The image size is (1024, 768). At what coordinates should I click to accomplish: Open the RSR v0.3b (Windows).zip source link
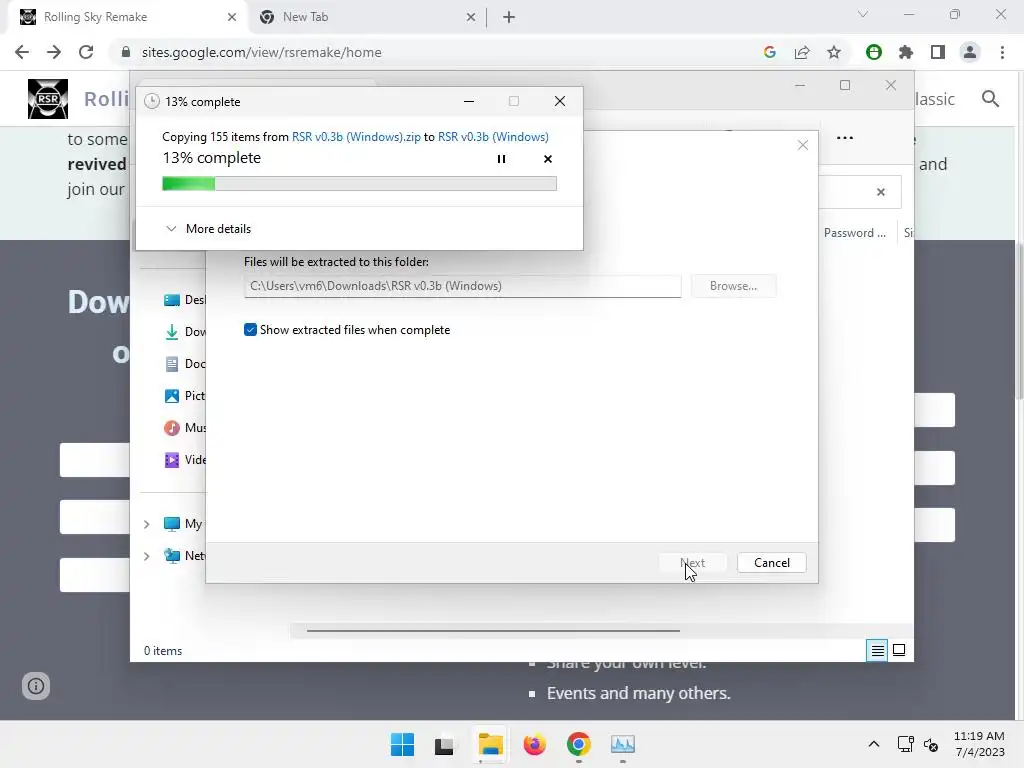point(356,136)
